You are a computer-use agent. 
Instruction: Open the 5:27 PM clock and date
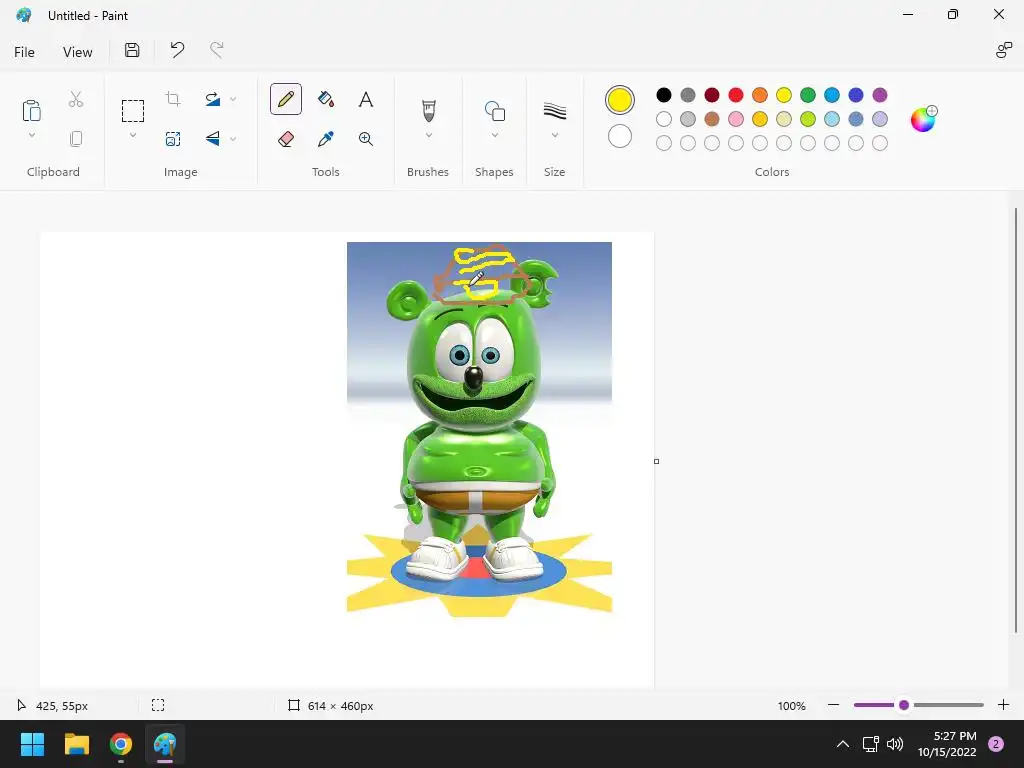coord(947,744)
